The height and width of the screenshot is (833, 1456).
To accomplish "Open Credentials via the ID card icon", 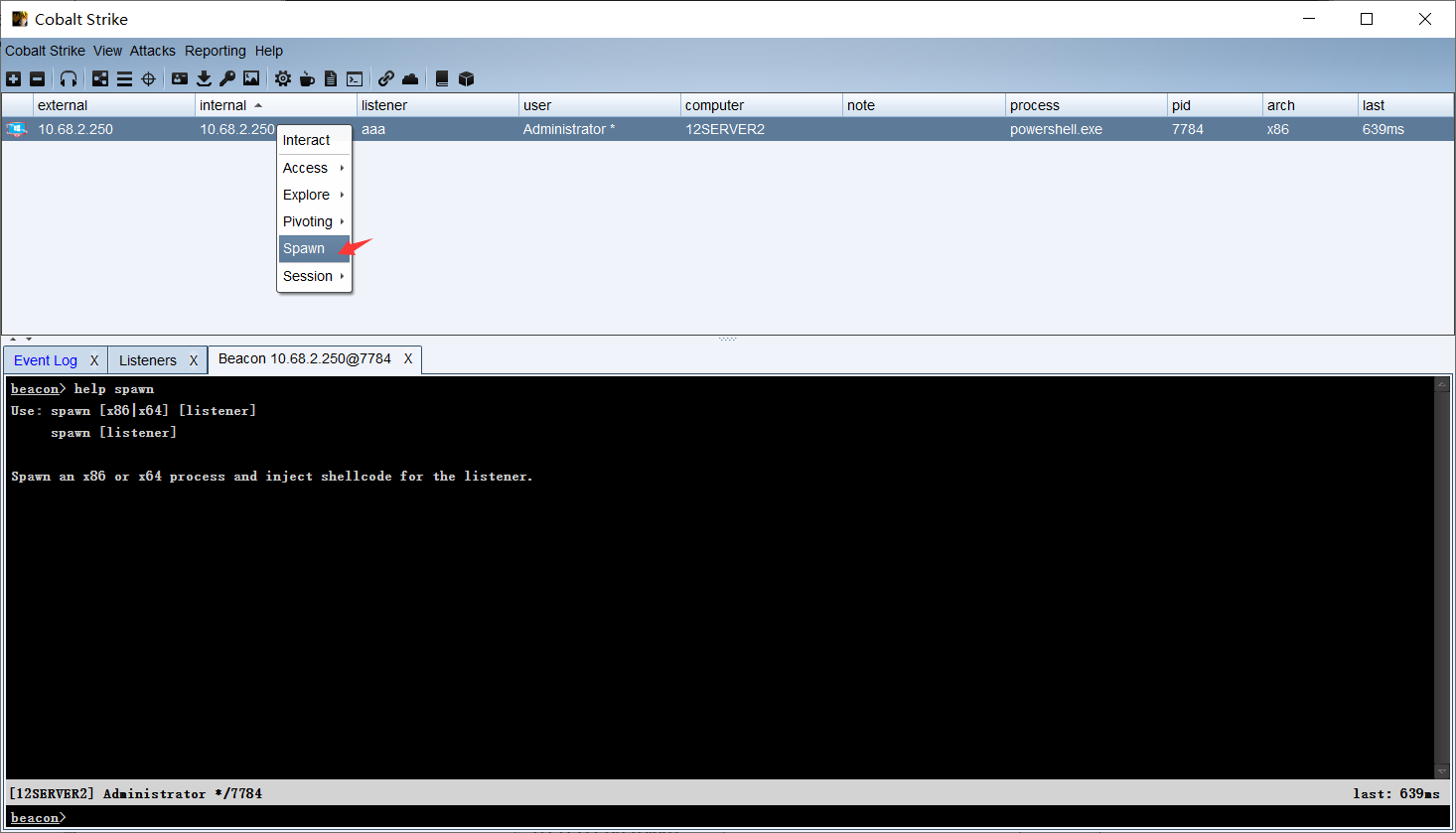I will click(180, 78).
